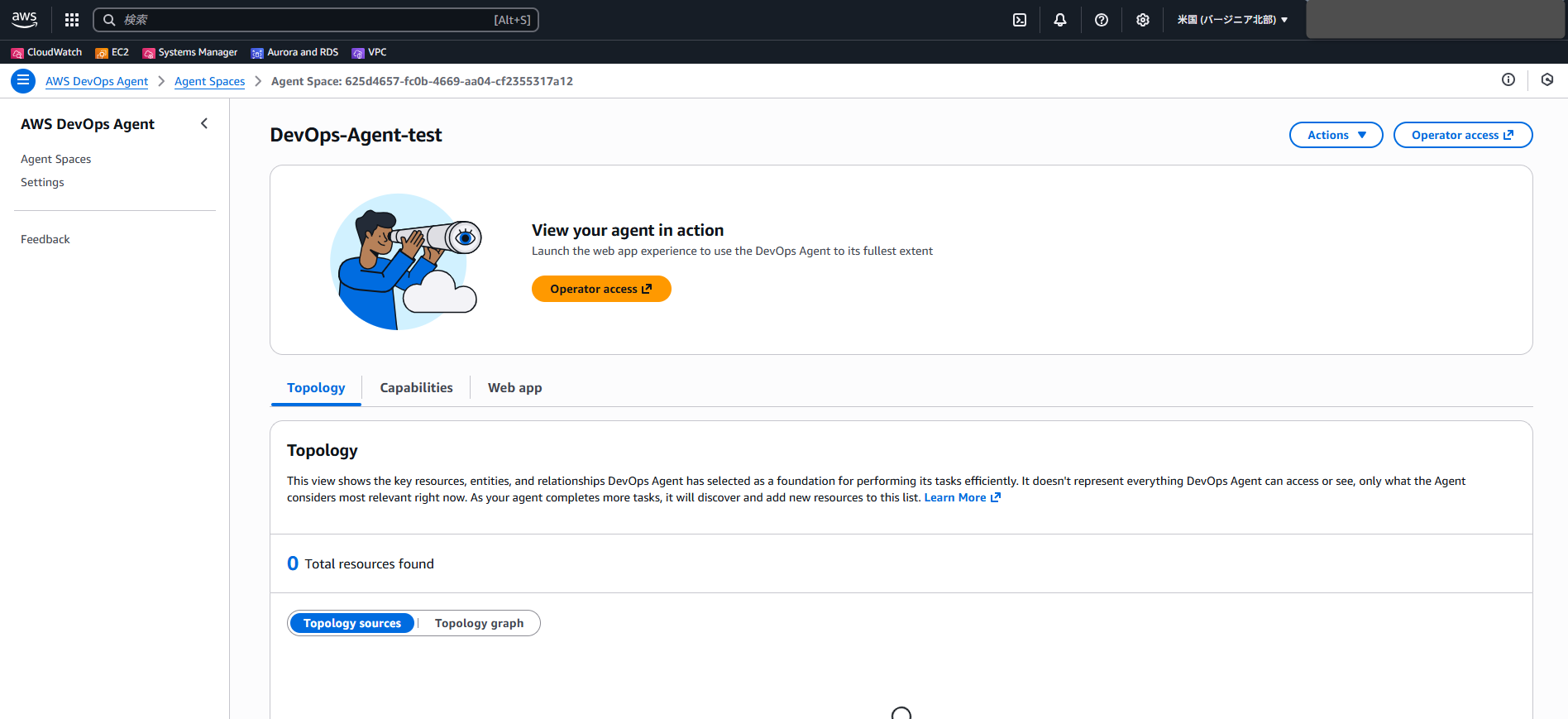Open the services grid menu icon
This screenshot has height=719, width=1568.
(x=72, y=20)
